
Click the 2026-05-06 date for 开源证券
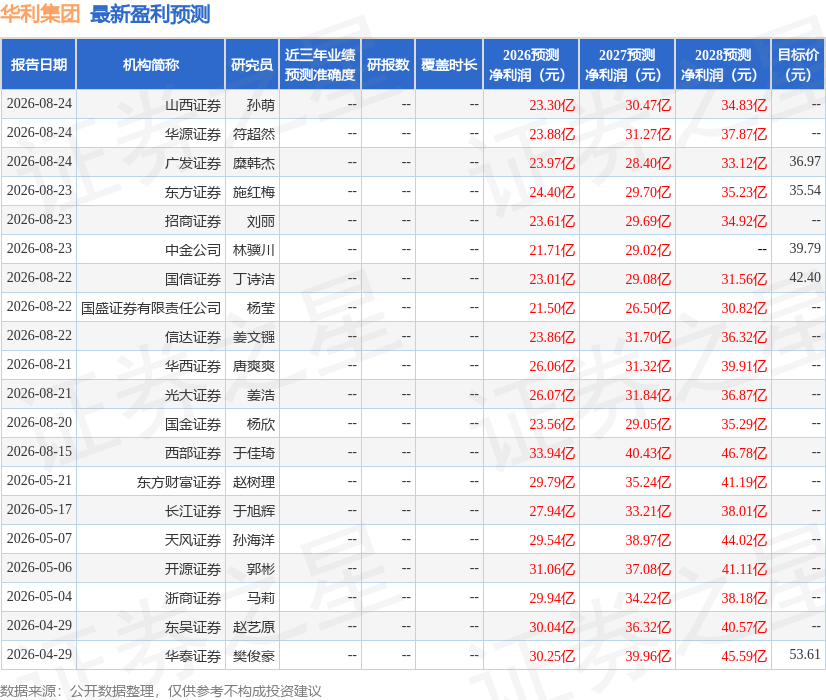point(40,567)
